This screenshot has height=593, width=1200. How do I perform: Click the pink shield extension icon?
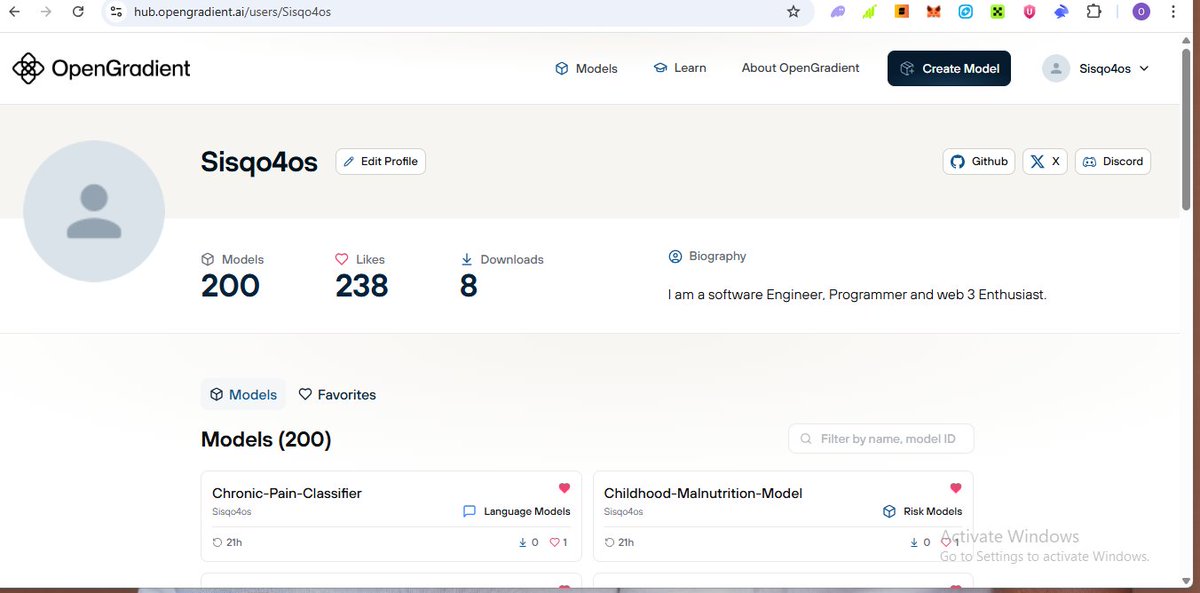pos(1029,12)
